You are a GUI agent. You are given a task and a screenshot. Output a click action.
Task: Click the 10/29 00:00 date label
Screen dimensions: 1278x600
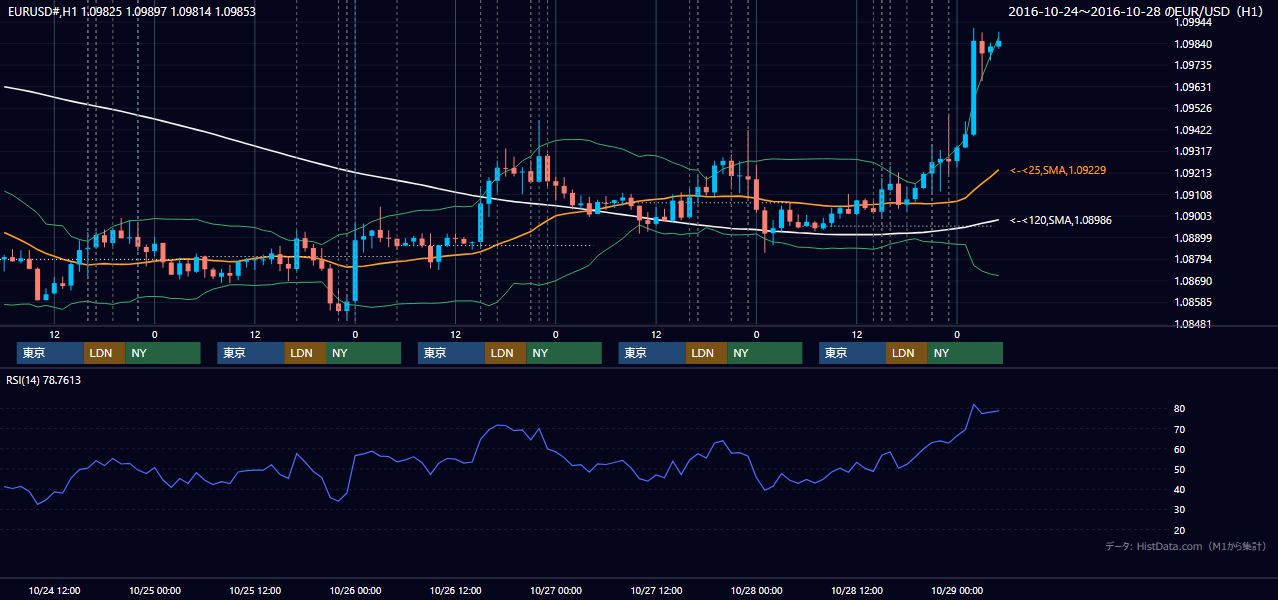click(957, 590)
